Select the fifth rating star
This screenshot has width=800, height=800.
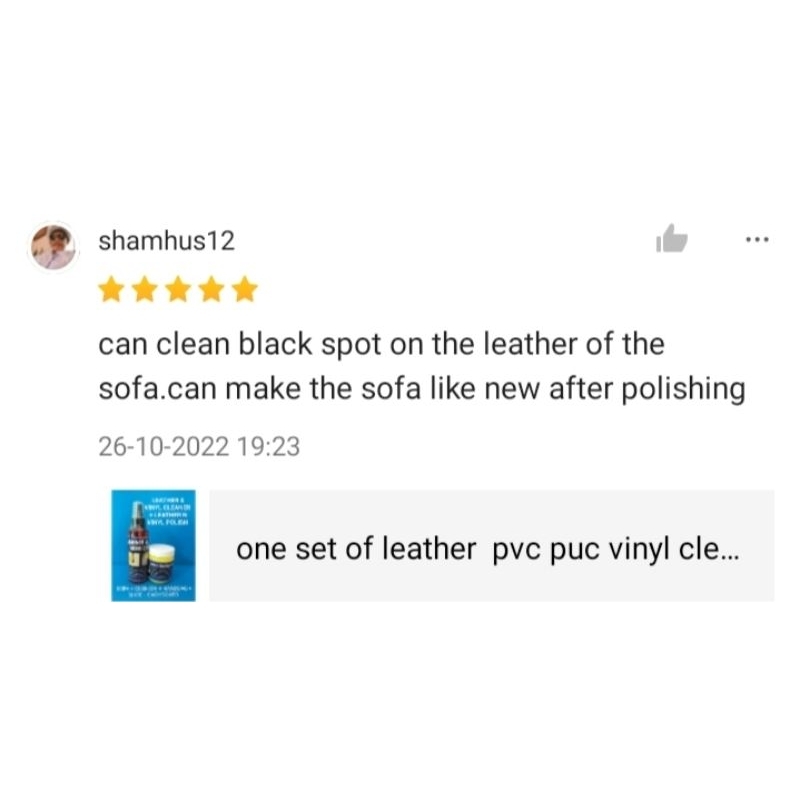point(245,289)
